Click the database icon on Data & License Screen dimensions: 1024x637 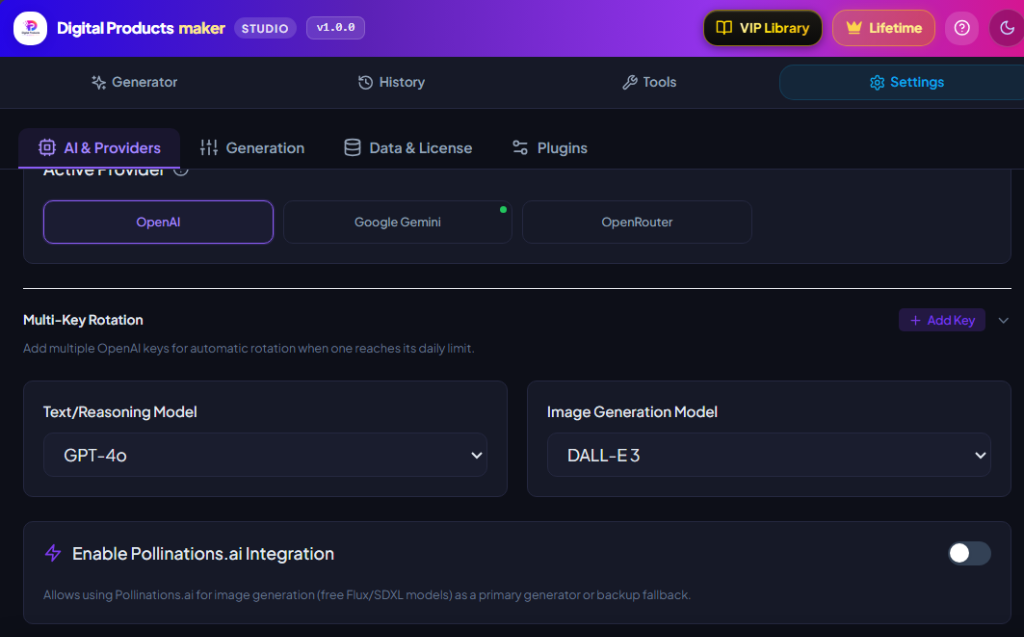(x=353, y=148)
